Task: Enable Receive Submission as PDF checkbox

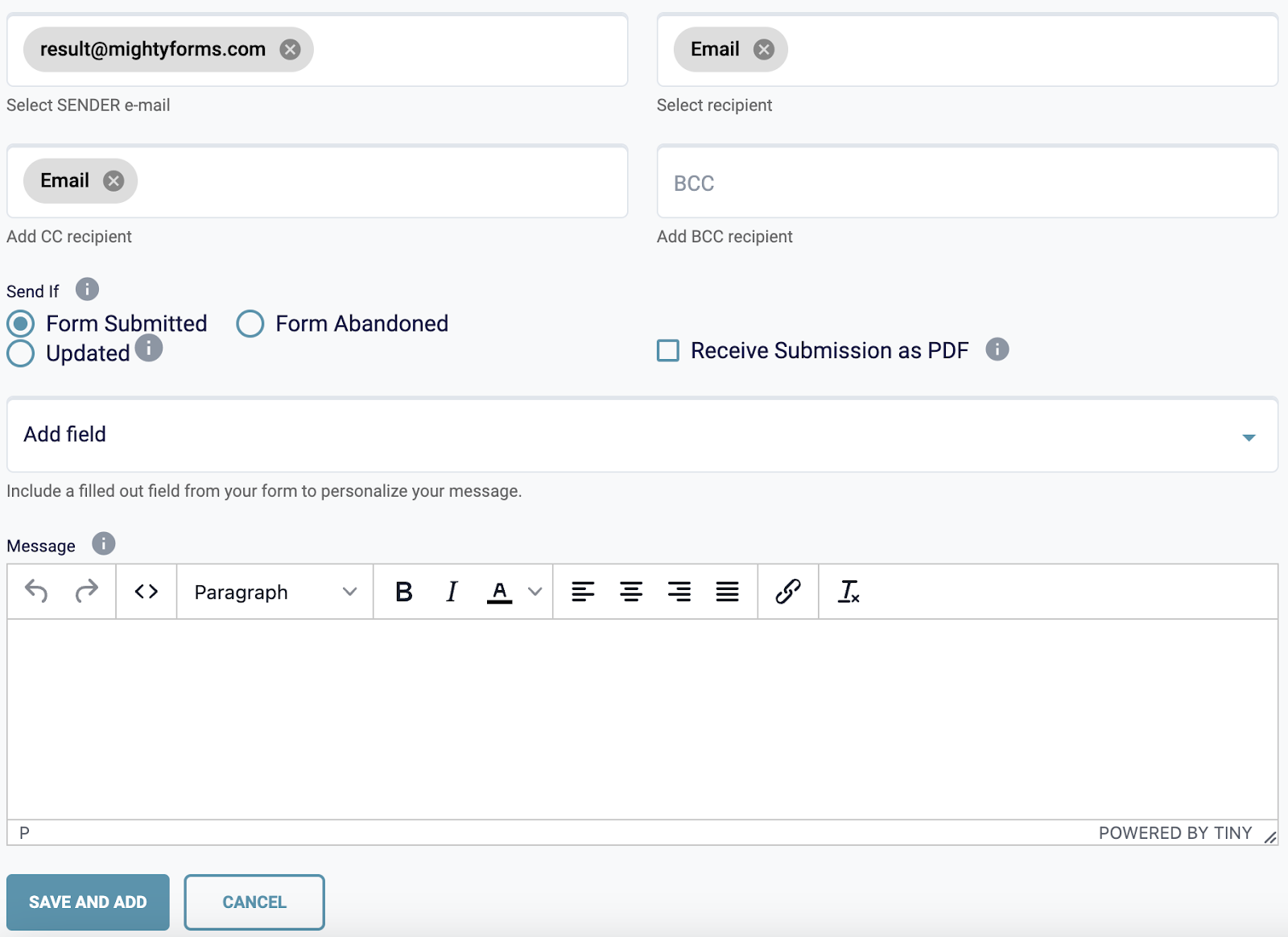Action: coord(668,350)
